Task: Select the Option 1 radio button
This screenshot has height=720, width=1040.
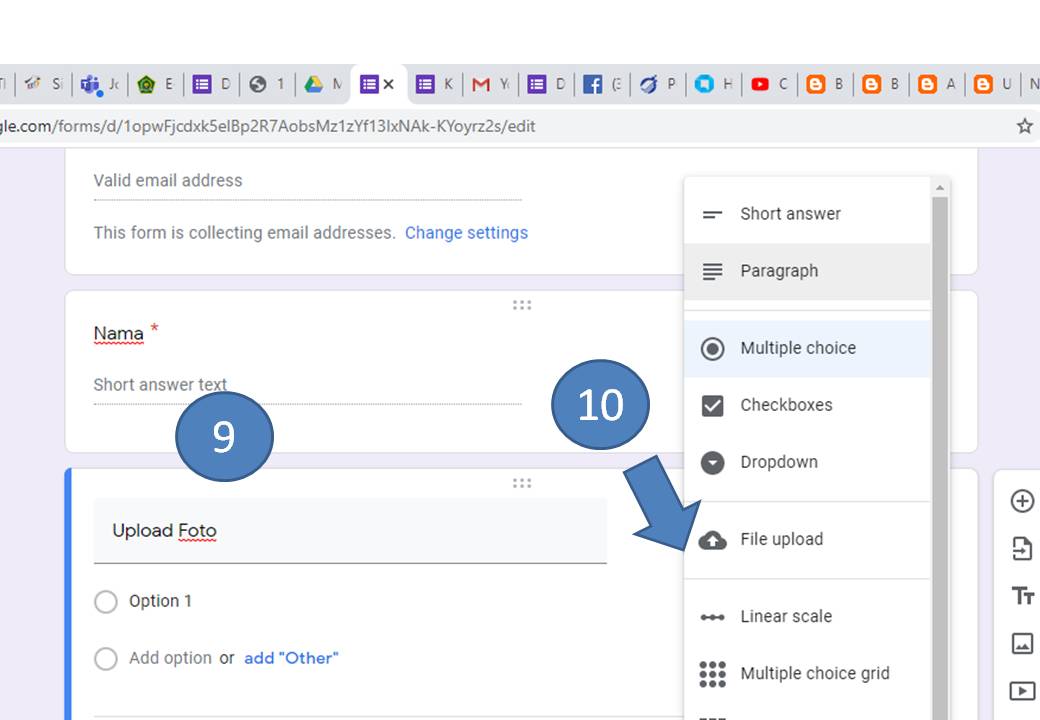Action: 106,601
